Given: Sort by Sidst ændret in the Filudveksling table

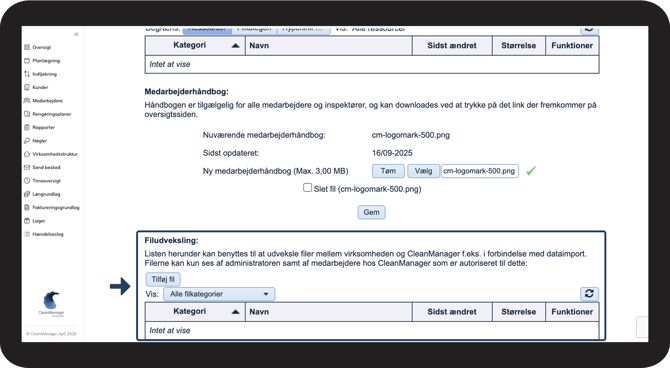Looking at the screenshot, I should coord(452,312).
